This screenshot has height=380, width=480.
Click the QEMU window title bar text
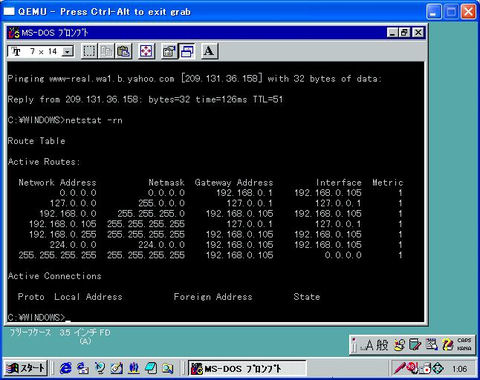pos(104,12)
